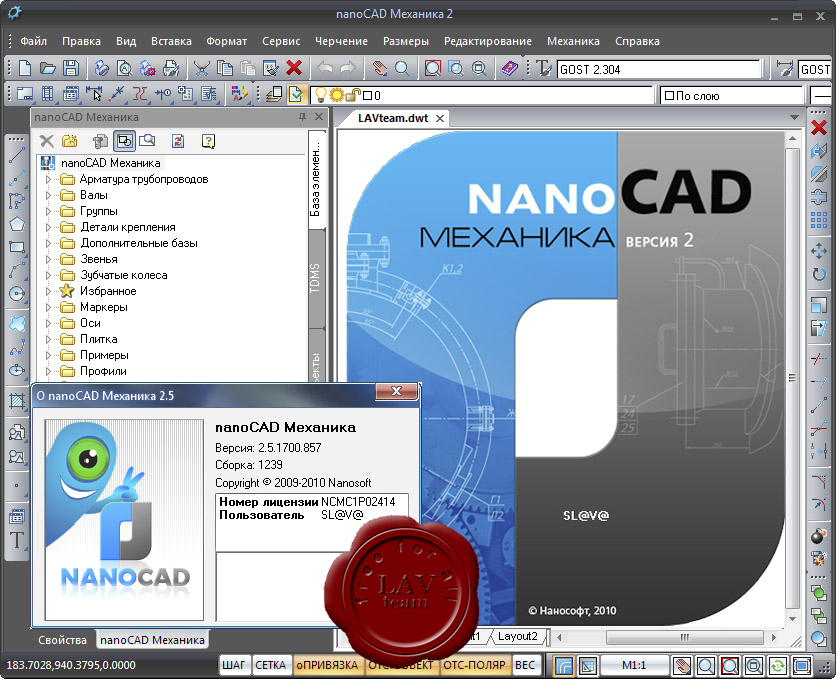The image size is (836, 679).
Task: Click the license info text box
Action: pos(312,522)
